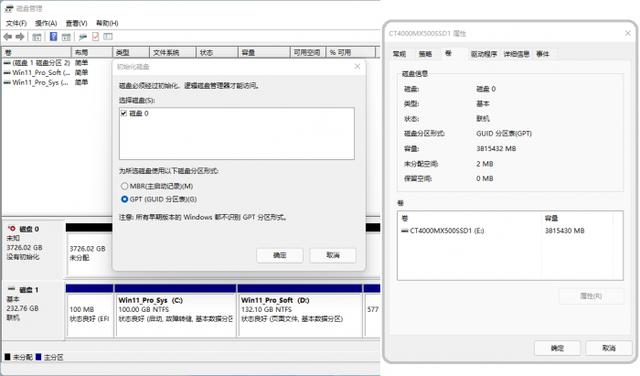This screenshot has width=640, height=376.
Task: Close the CT4000MX500SSD1 属性 window with its X
Action: (x=628, y=33)
